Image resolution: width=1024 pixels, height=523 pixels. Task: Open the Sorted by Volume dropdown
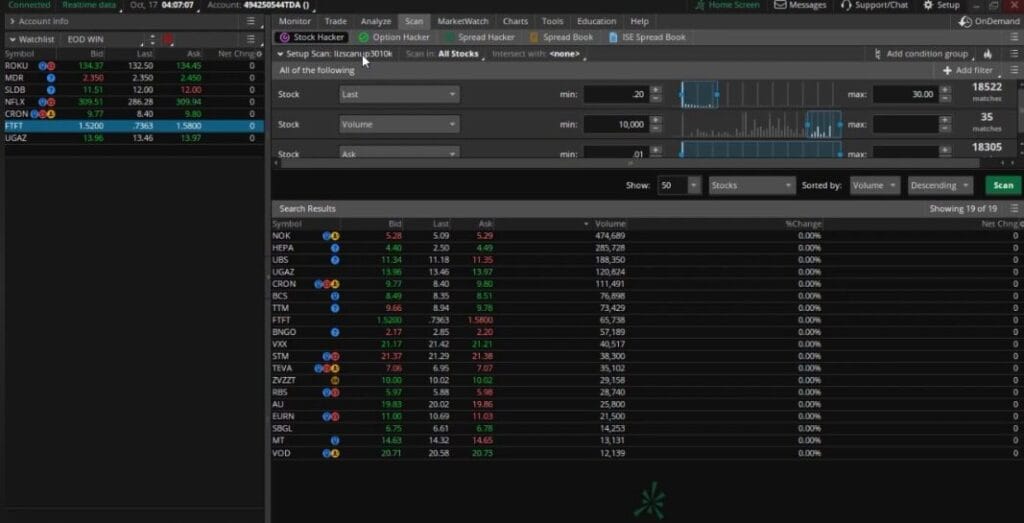click(875, 185)
